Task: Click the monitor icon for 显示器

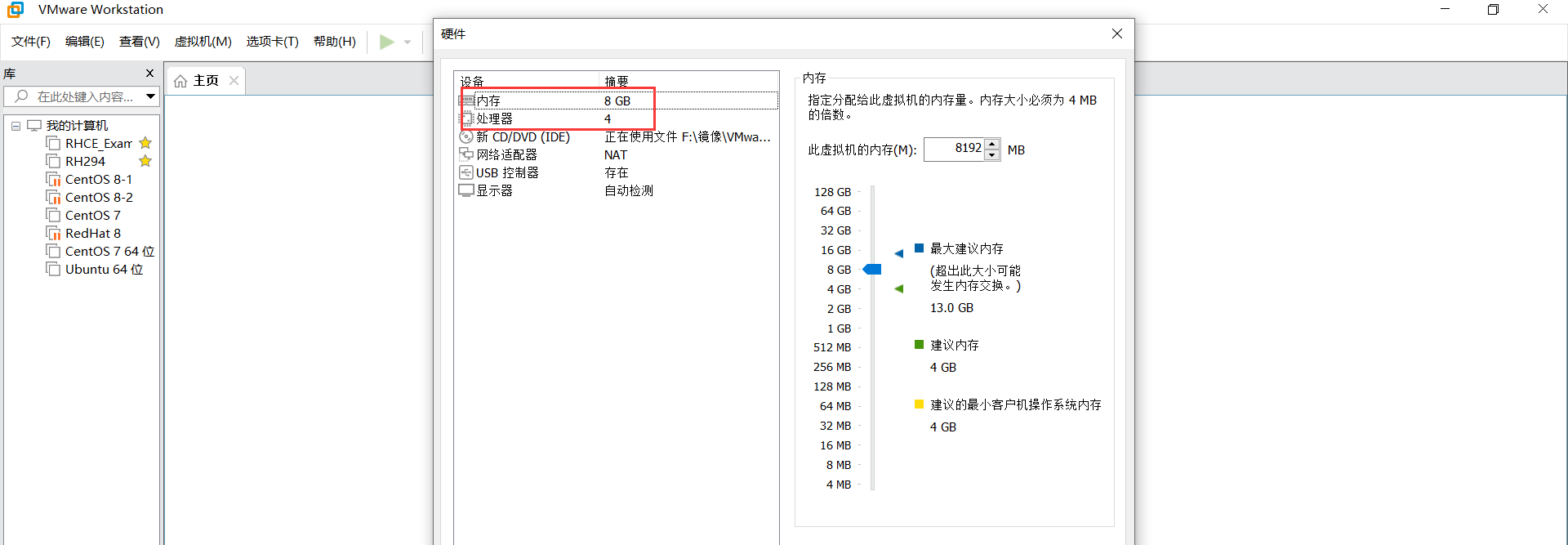Action: [466, 190]
